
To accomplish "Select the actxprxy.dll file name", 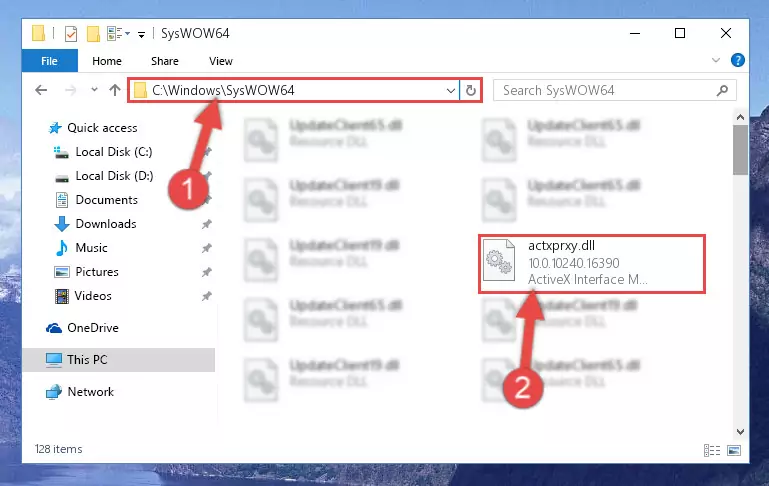I will coord(562,246).
